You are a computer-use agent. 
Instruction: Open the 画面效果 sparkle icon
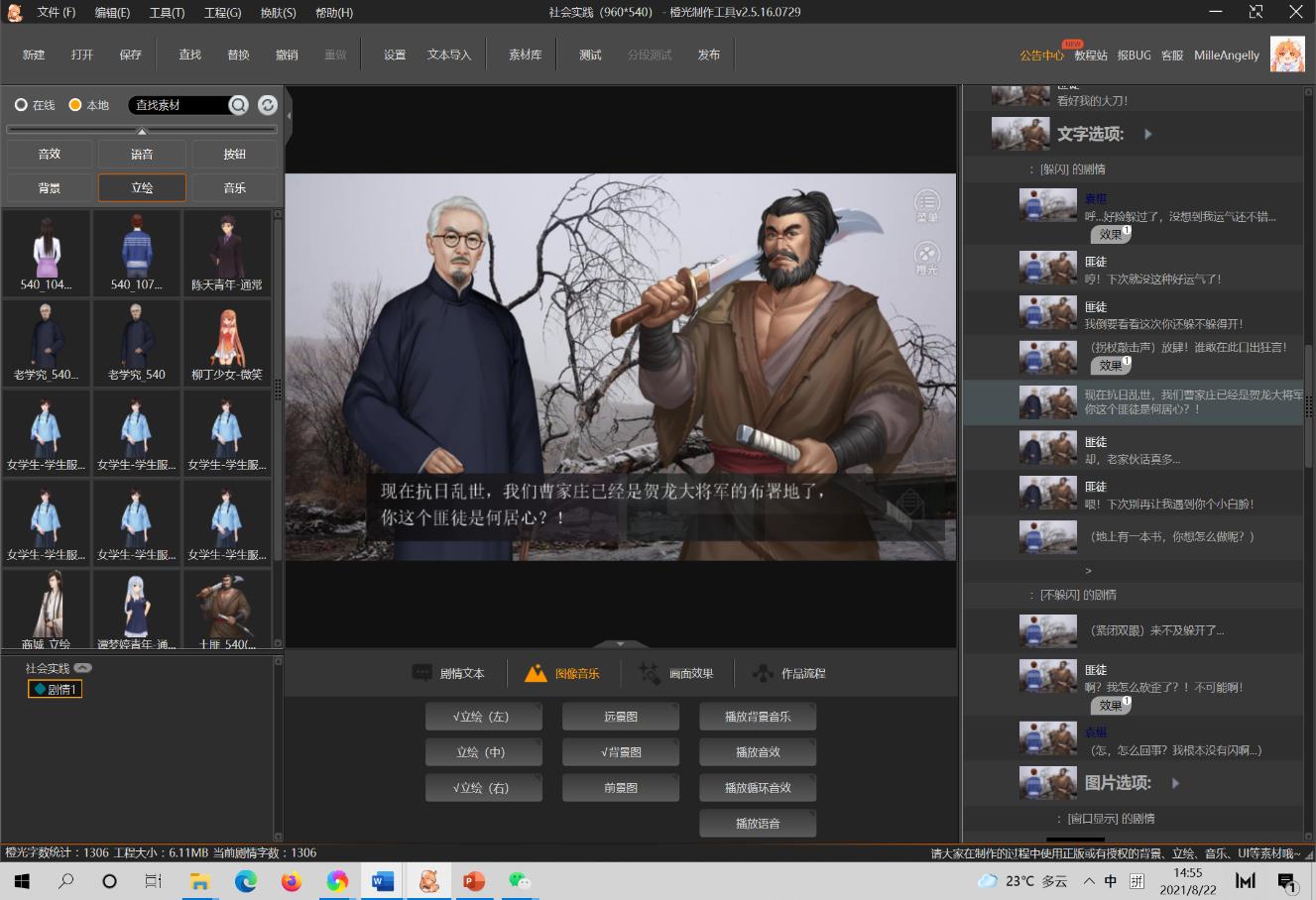click(650, 673)
